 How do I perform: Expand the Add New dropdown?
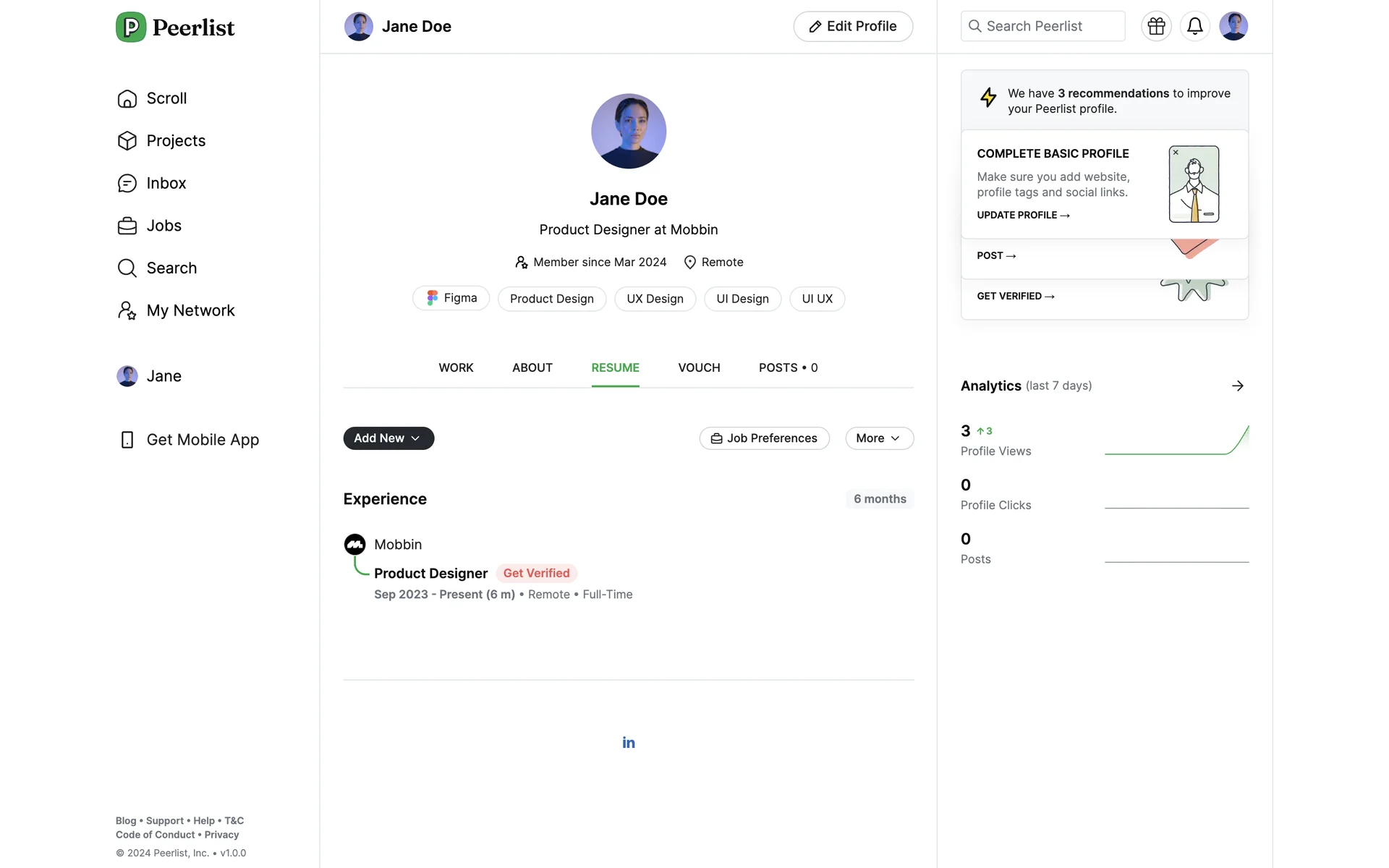point(388,438)
